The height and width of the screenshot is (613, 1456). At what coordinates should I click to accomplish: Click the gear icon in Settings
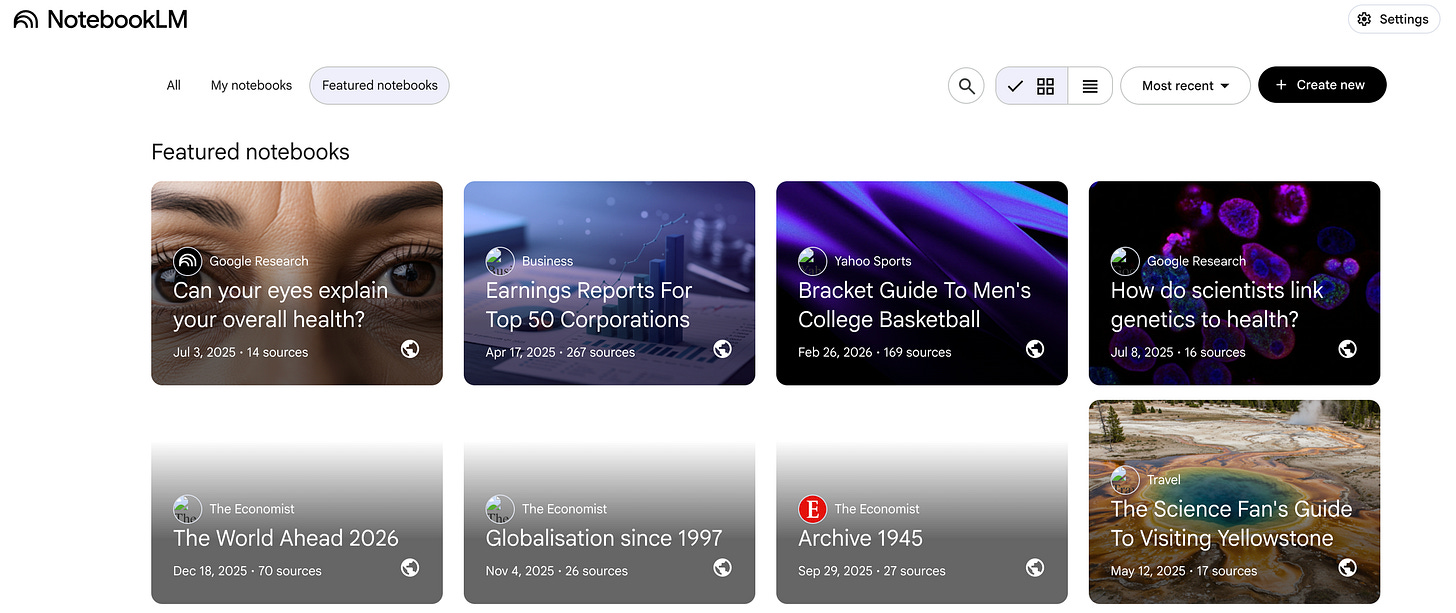point(1366,19)
